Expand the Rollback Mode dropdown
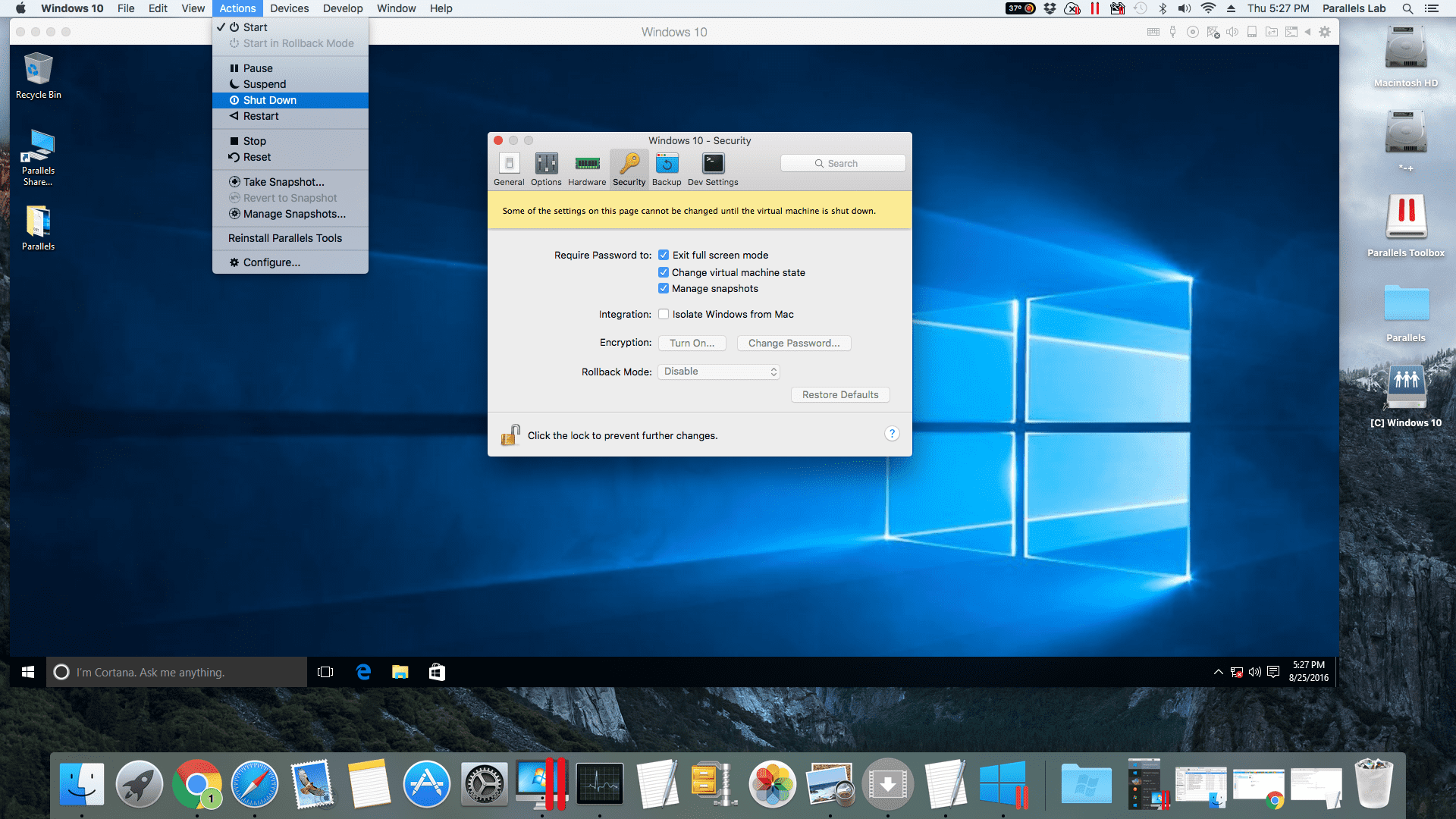The image size is (1456, 819). point(718,371)
